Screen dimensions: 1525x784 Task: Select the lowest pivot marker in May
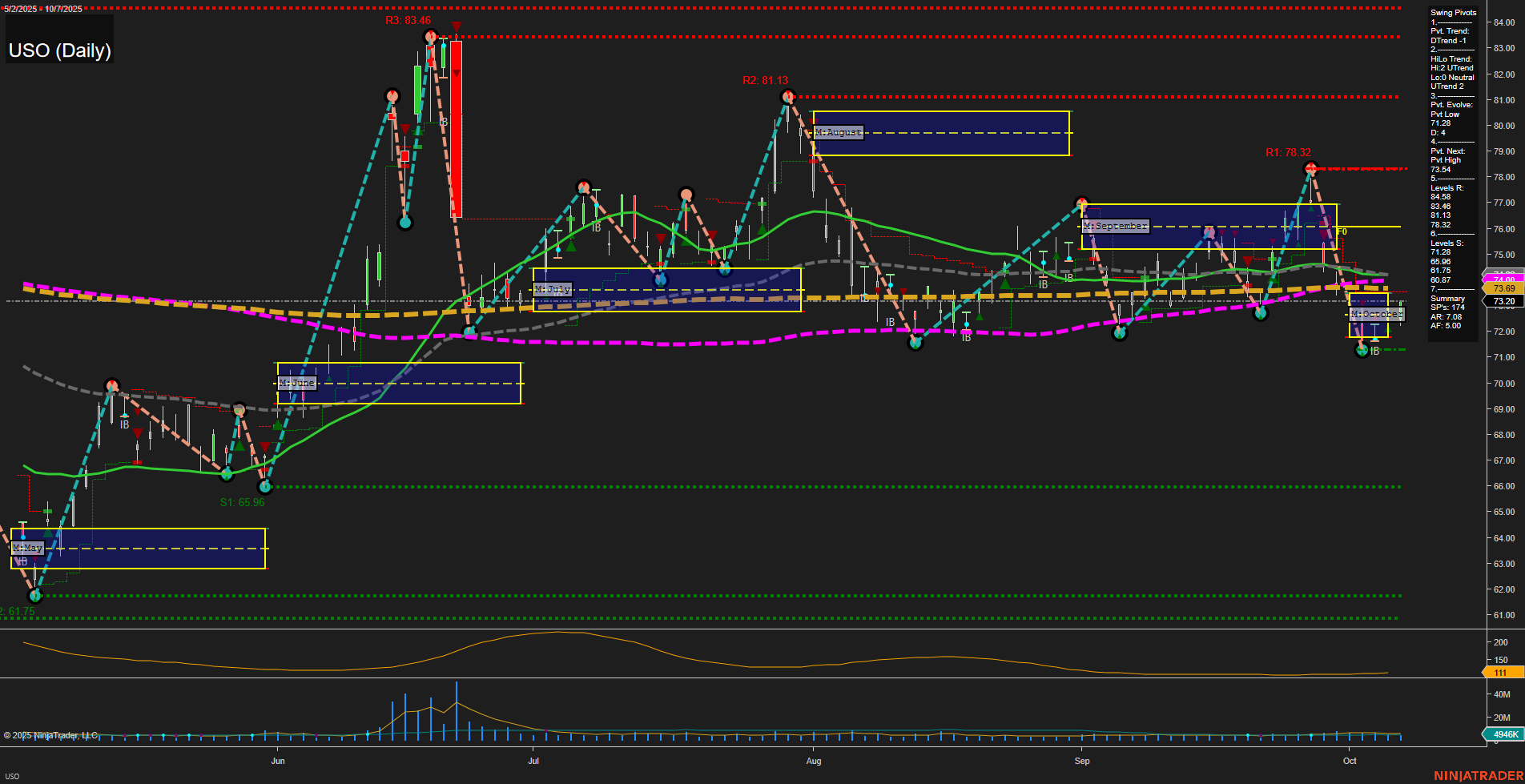click(34, 596)
